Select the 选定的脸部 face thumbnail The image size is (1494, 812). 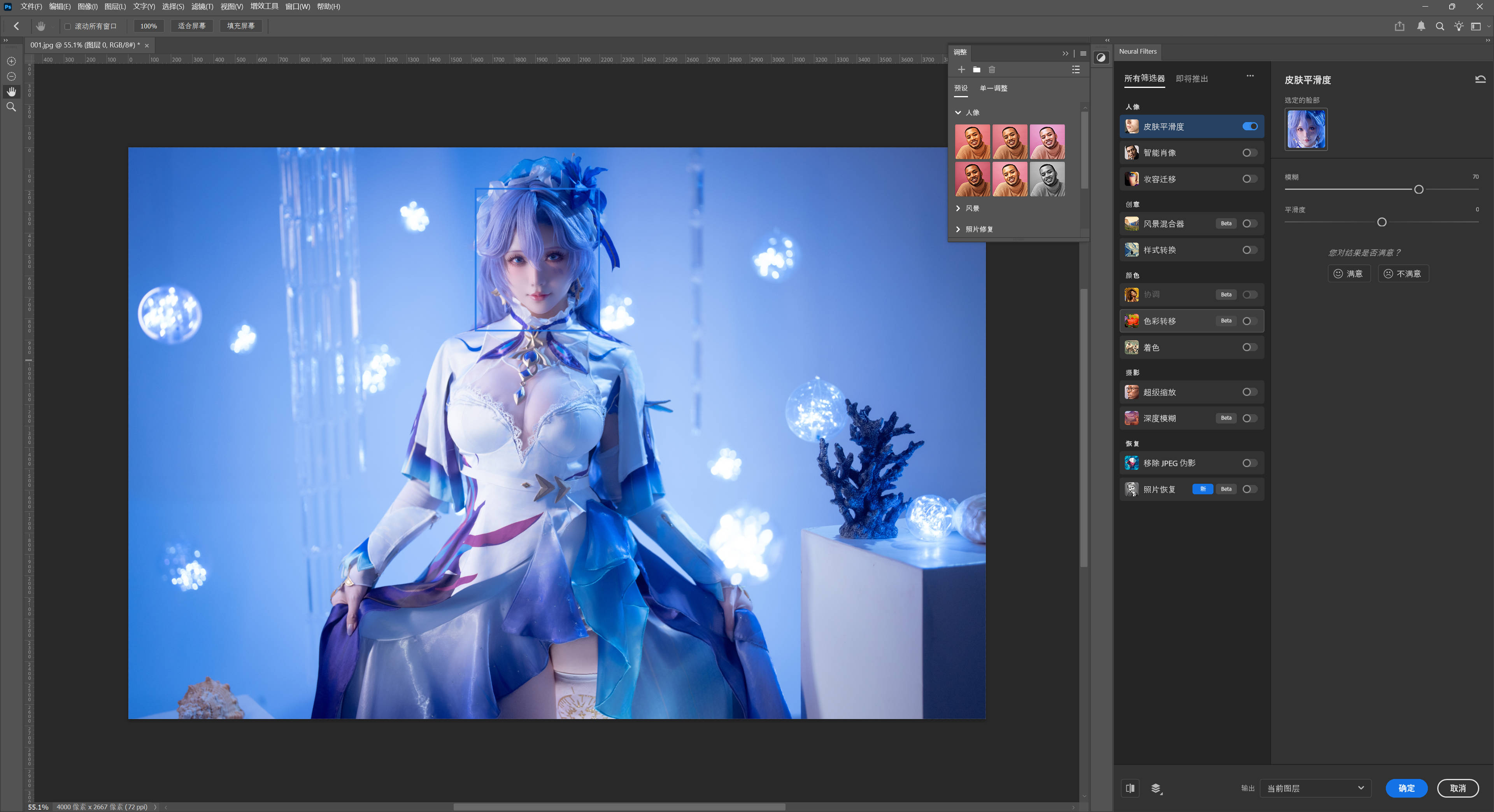(x=1306, y=129)
